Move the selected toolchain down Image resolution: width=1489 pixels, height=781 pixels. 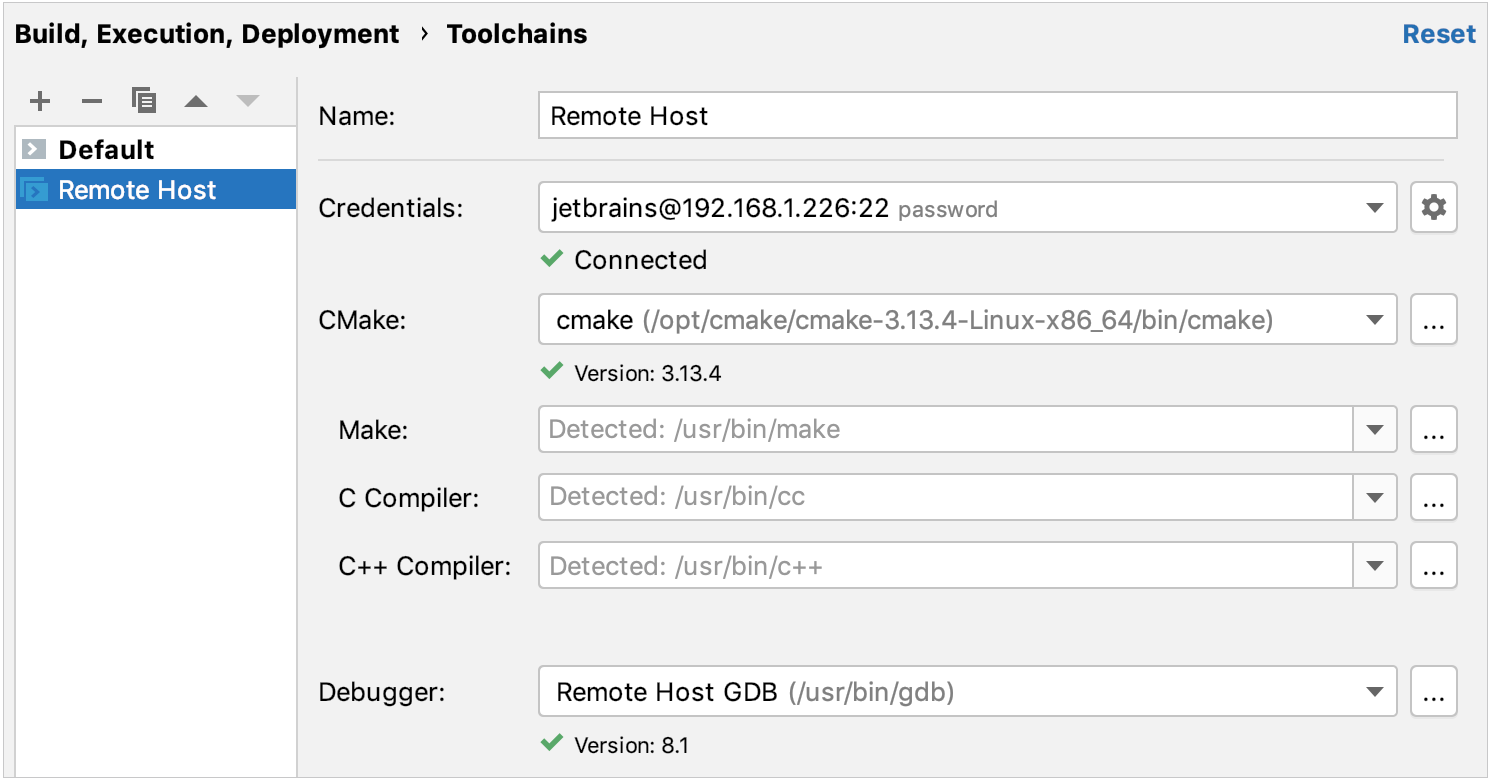tap(247, 100)
